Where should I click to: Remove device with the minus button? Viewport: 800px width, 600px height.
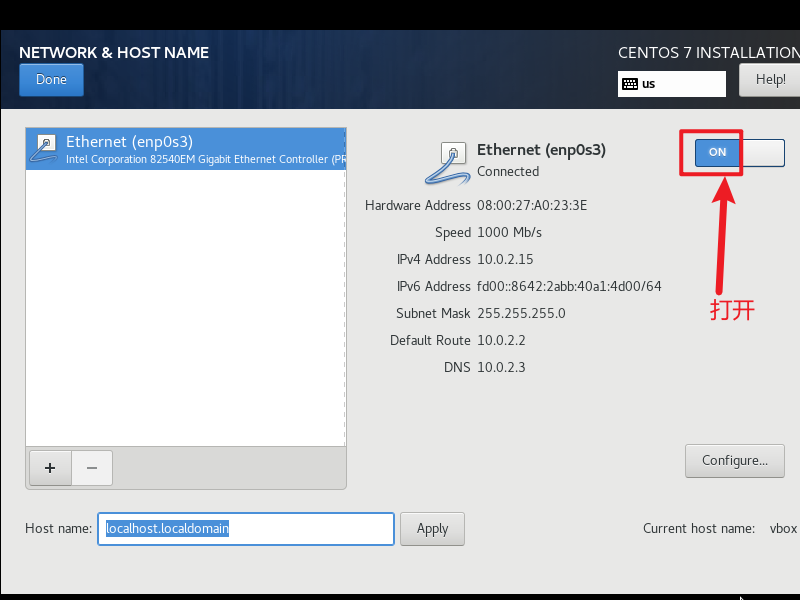(x=92, y=468)
